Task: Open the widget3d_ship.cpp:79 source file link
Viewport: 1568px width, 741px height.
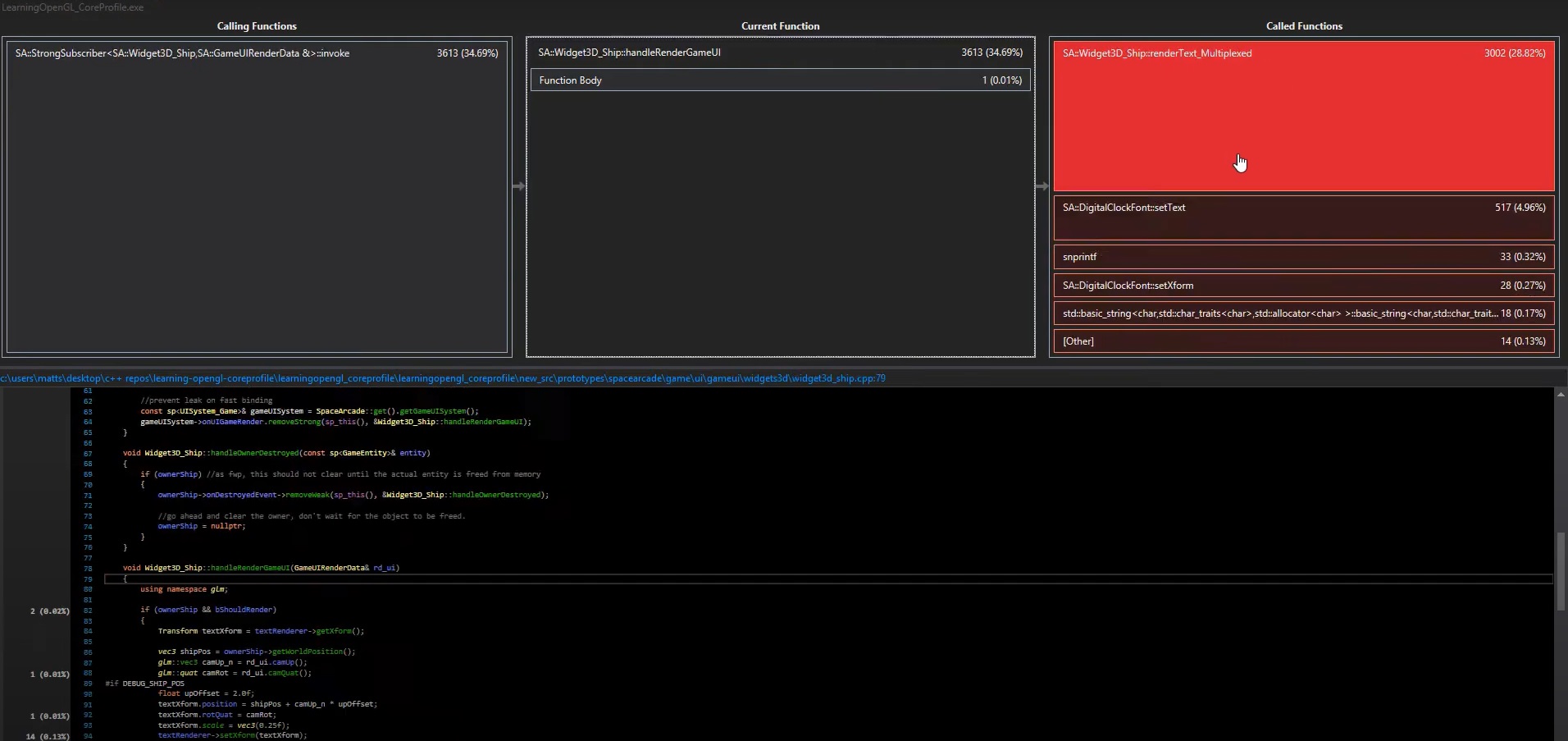Action: (x=443, y=378)
